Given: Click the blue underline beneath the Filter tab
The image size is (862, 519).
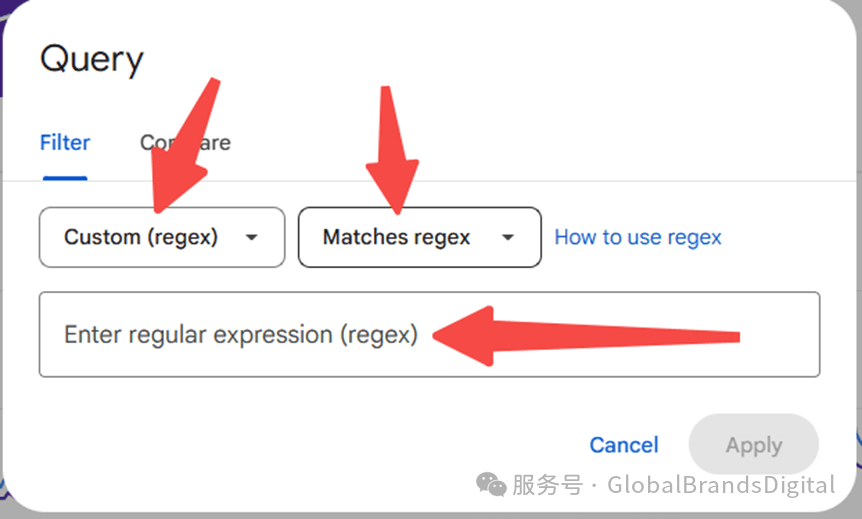Looking at the screenshot, I should click(65, 178).
